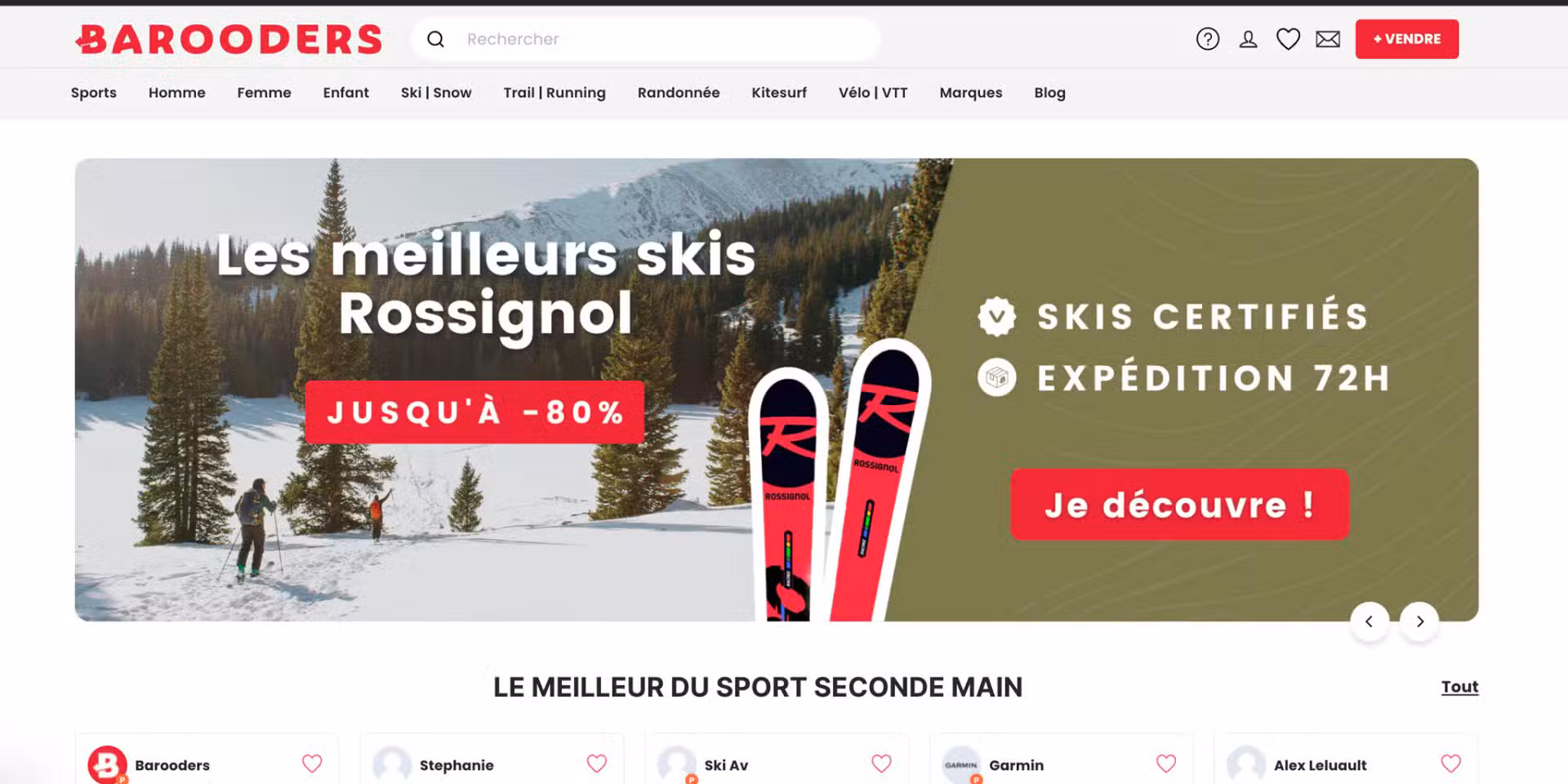Show next banner slide arrow

(x=1419, y=621)
